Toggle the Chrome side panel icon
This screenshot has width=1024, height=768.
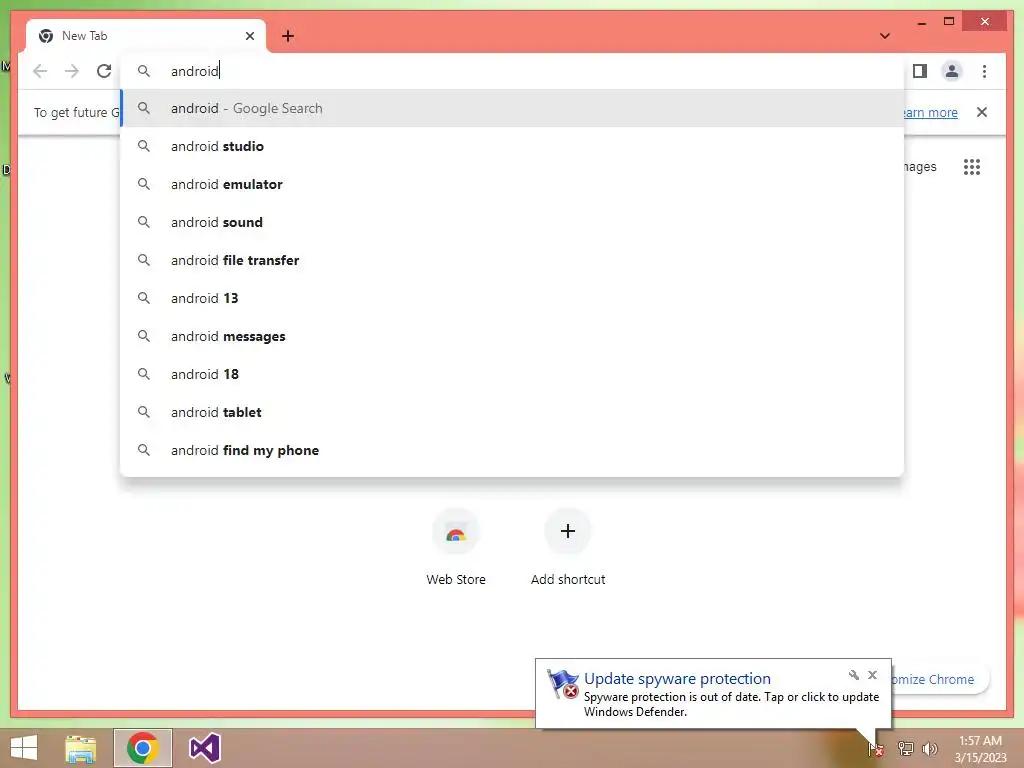[920, 71]
